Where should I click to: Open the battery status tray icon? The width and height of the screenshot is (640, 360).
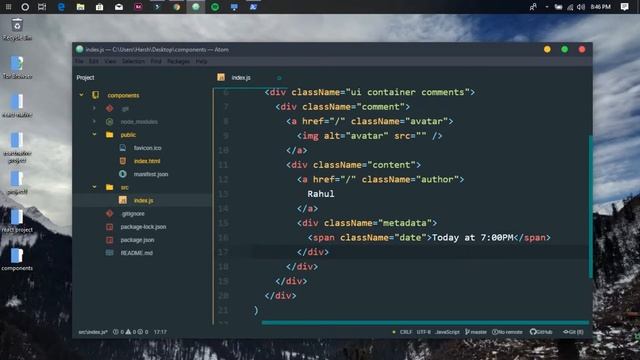pyautogui.click(x=558, y=7)
